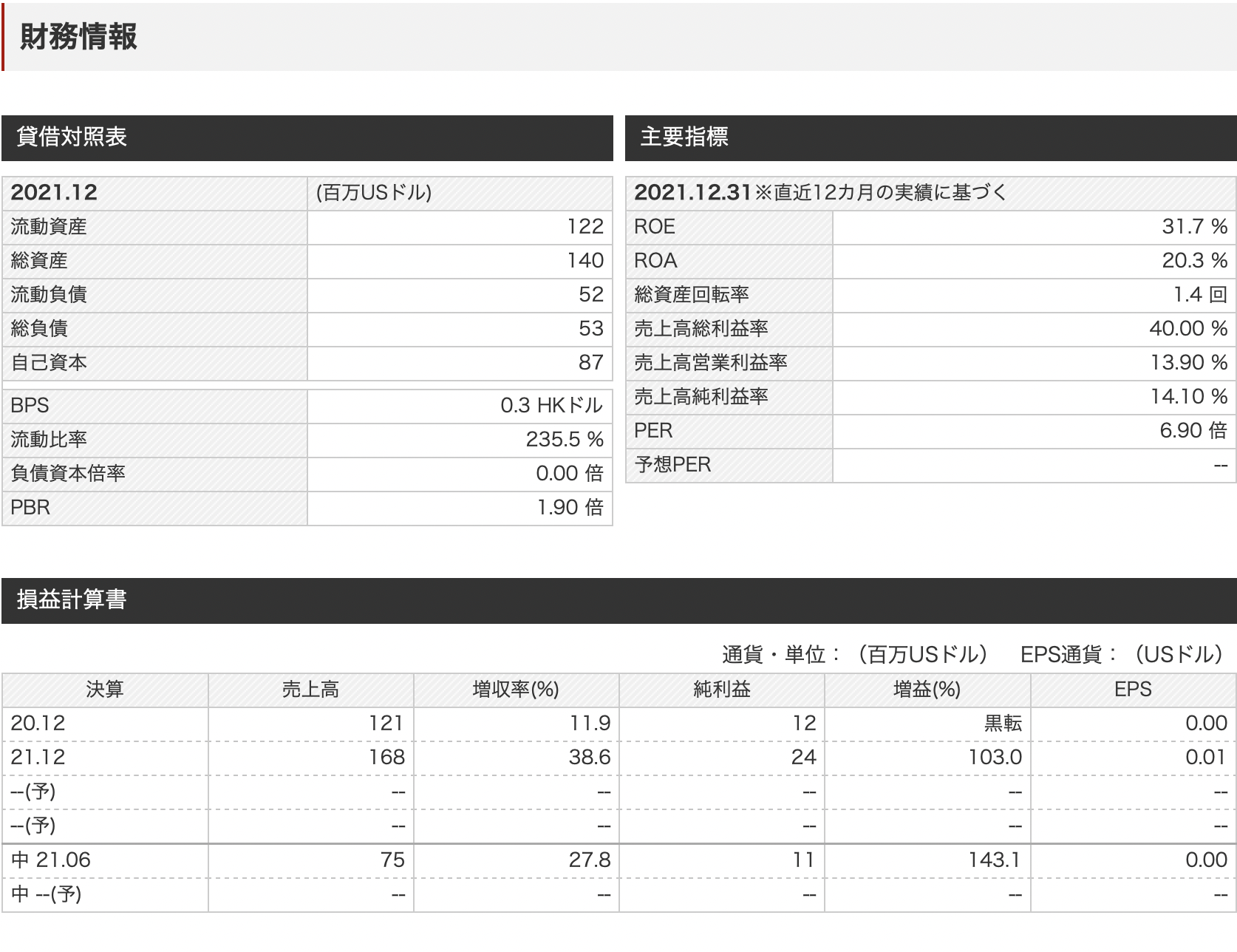1237x952 pixels.
Task: Click the 損益計算書 panel header
Action: pos(619,600)
